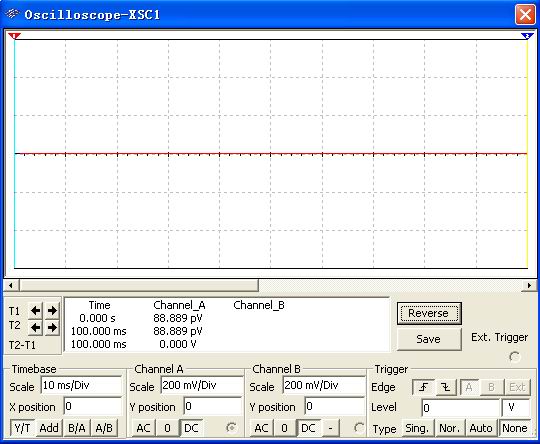This screenshot has width=540, height=444.
Task: Click the Timebase Scale field
Action: (81, 385)
